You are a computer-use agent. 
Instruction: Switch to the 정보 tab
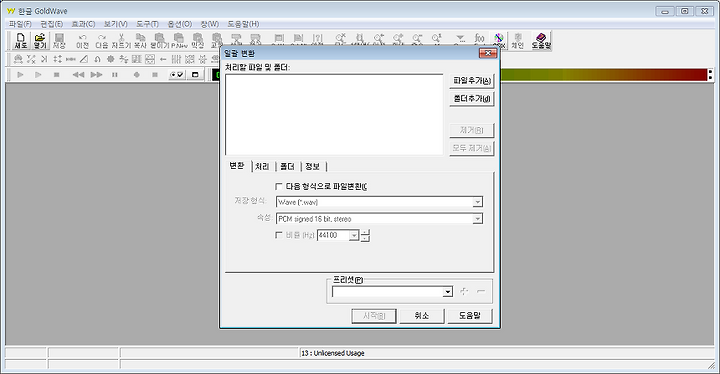click(x=313, y=166)
